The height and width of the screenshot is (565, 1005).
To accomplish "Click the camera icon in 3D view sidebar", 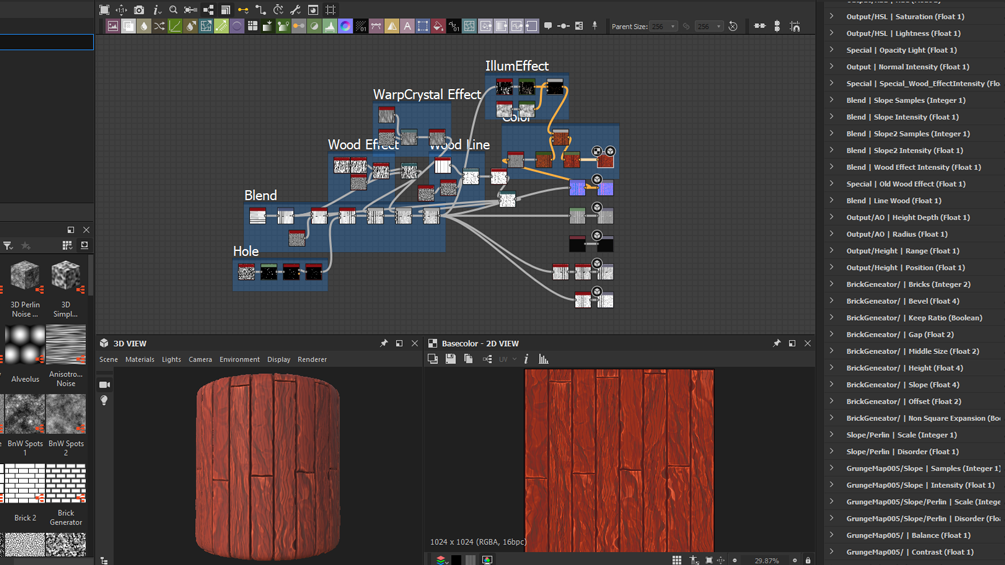I will 104,384.
